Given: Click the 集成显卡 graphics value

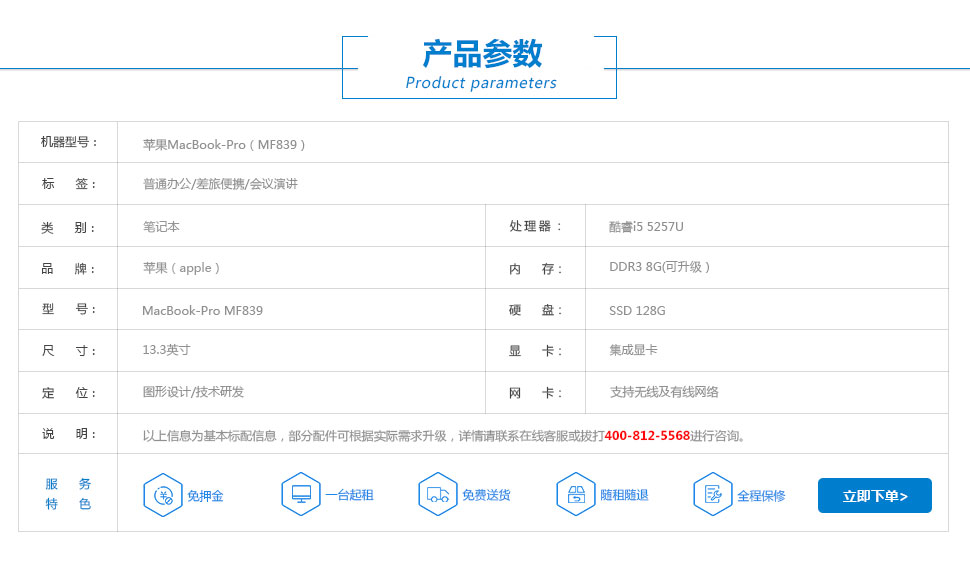Looking at the screenshot, I should 633,350.
